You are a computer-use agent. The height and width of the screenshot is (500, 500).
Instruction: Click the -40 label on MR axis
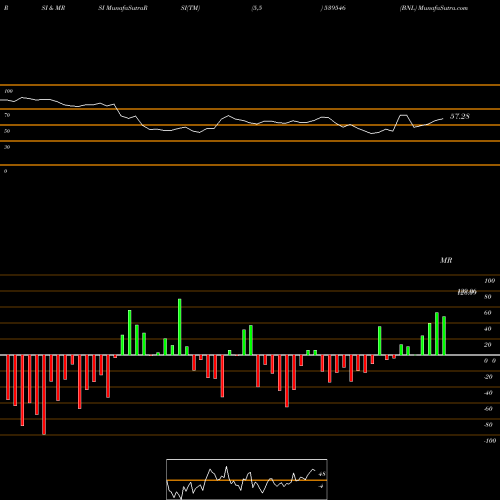click(488, 393)
